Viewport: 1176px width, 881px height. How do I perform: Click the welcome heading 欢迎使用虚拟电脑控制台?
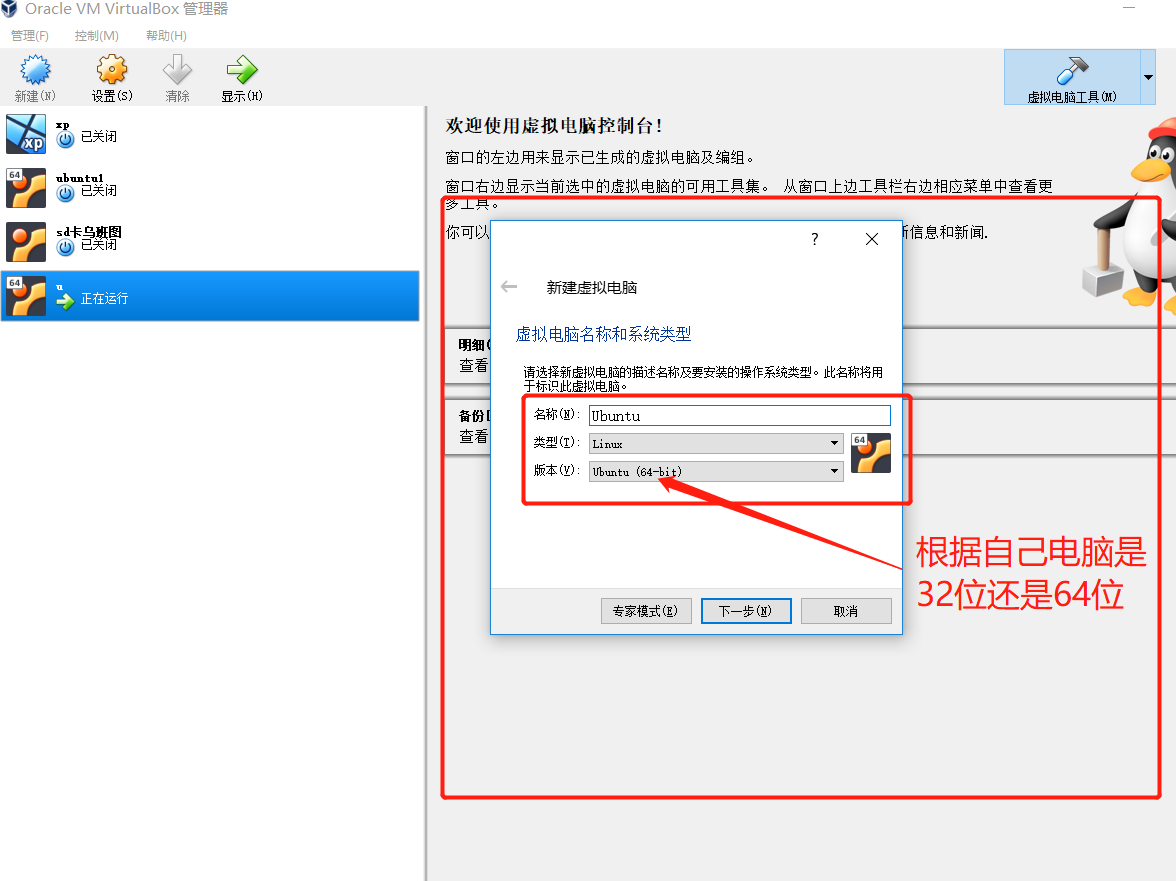tap(554, 125)
